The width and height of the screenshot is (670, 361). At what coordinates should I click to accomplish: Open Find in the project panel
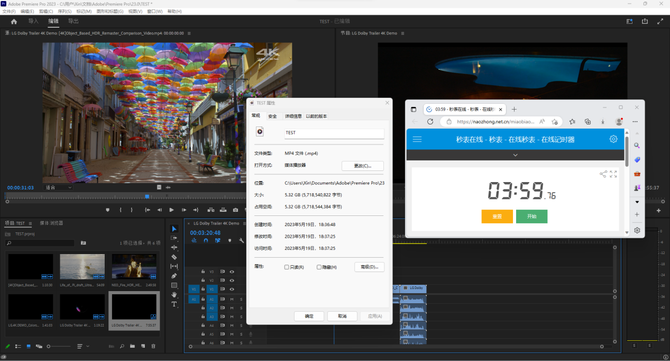click(x=122, y=346)
